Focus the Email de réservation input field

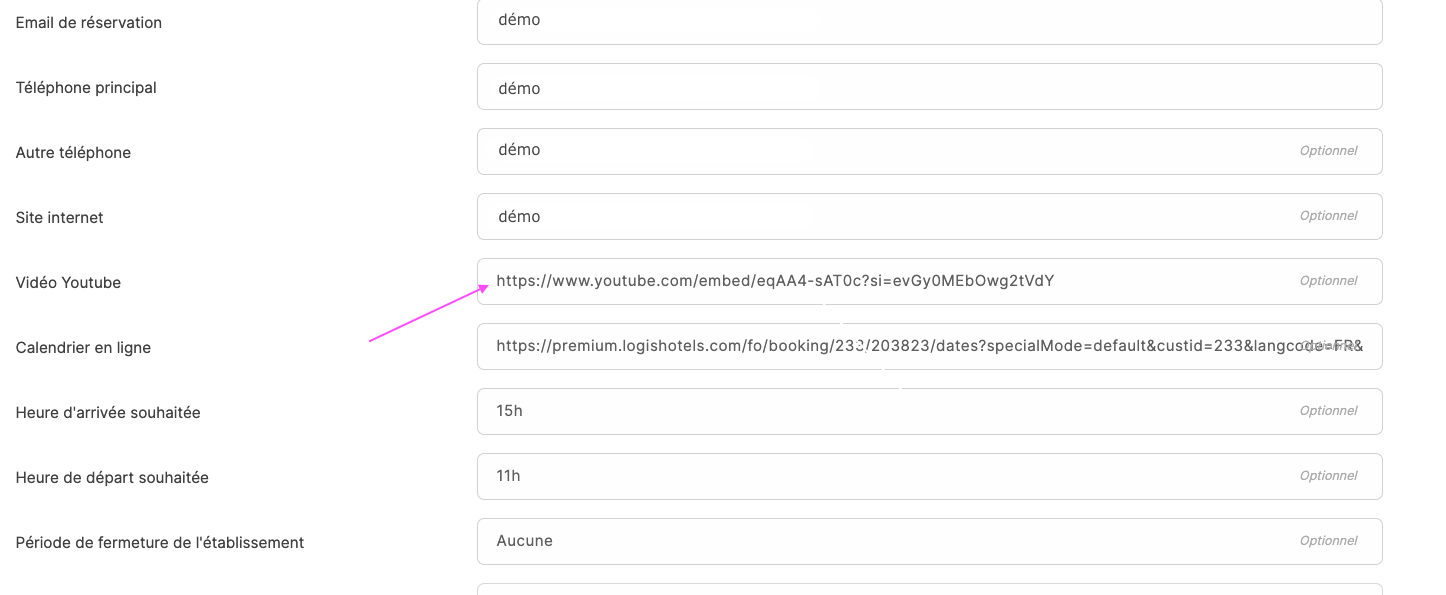pos(929,21)
